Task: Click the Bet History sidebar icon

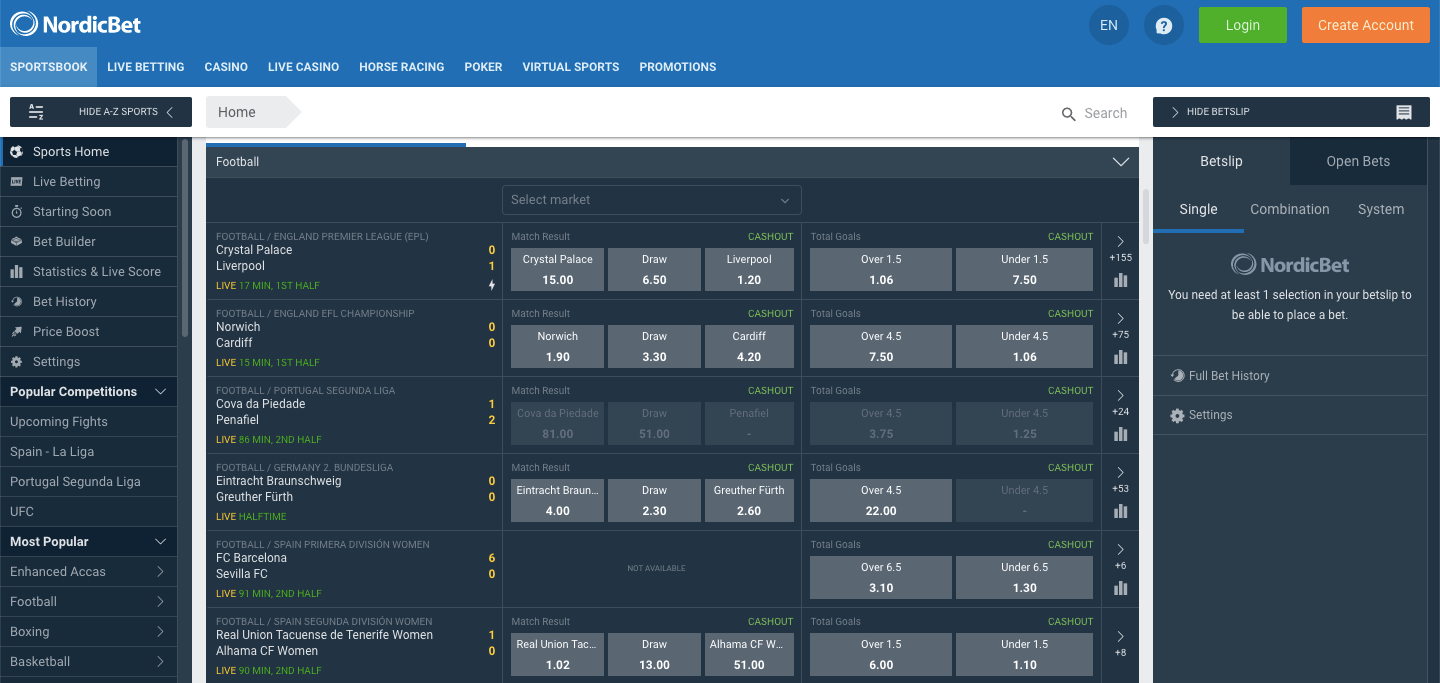Action: click(x=16, y=302)
